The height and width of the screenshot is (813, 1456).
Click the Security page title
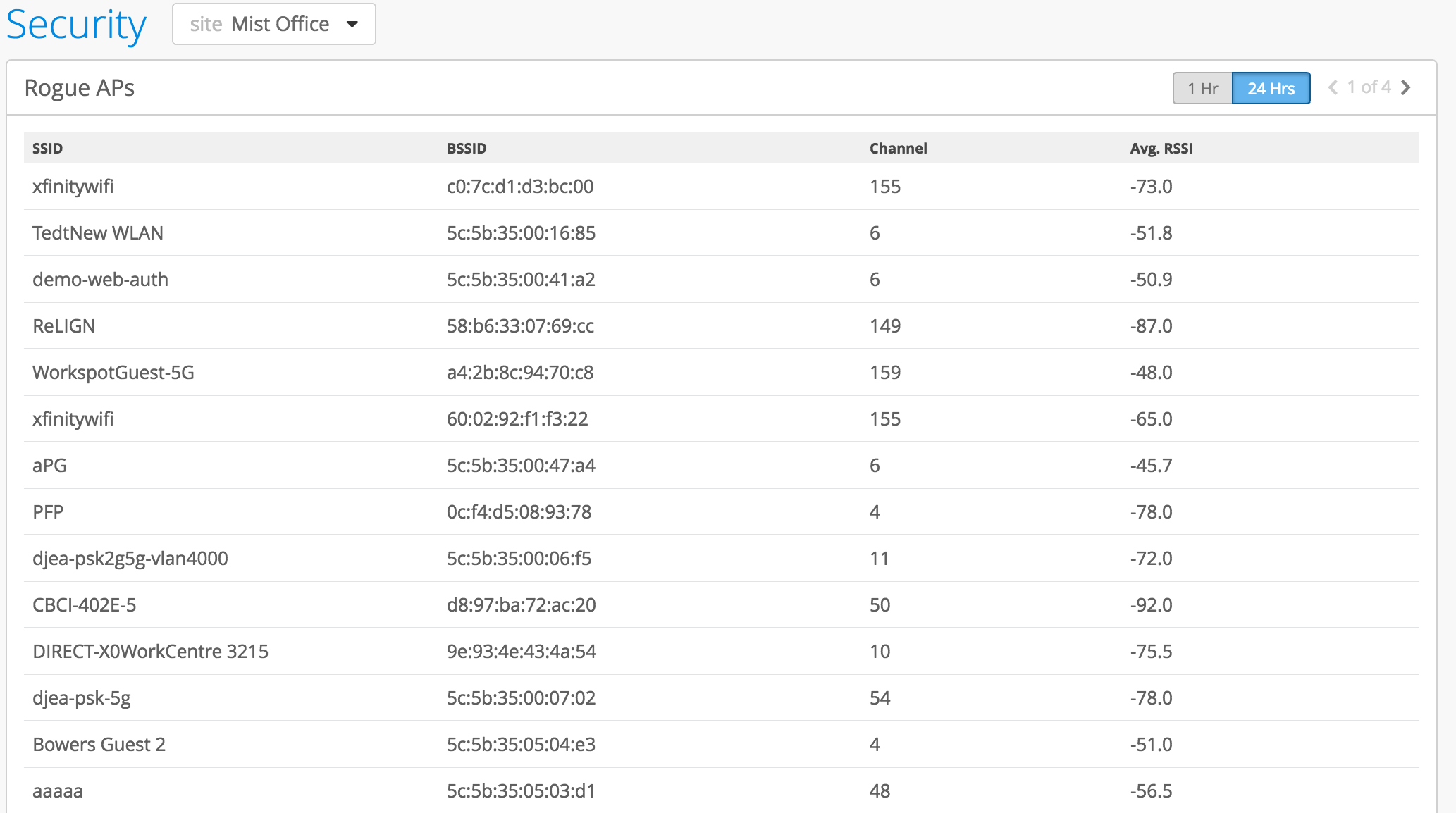(76, 25)
